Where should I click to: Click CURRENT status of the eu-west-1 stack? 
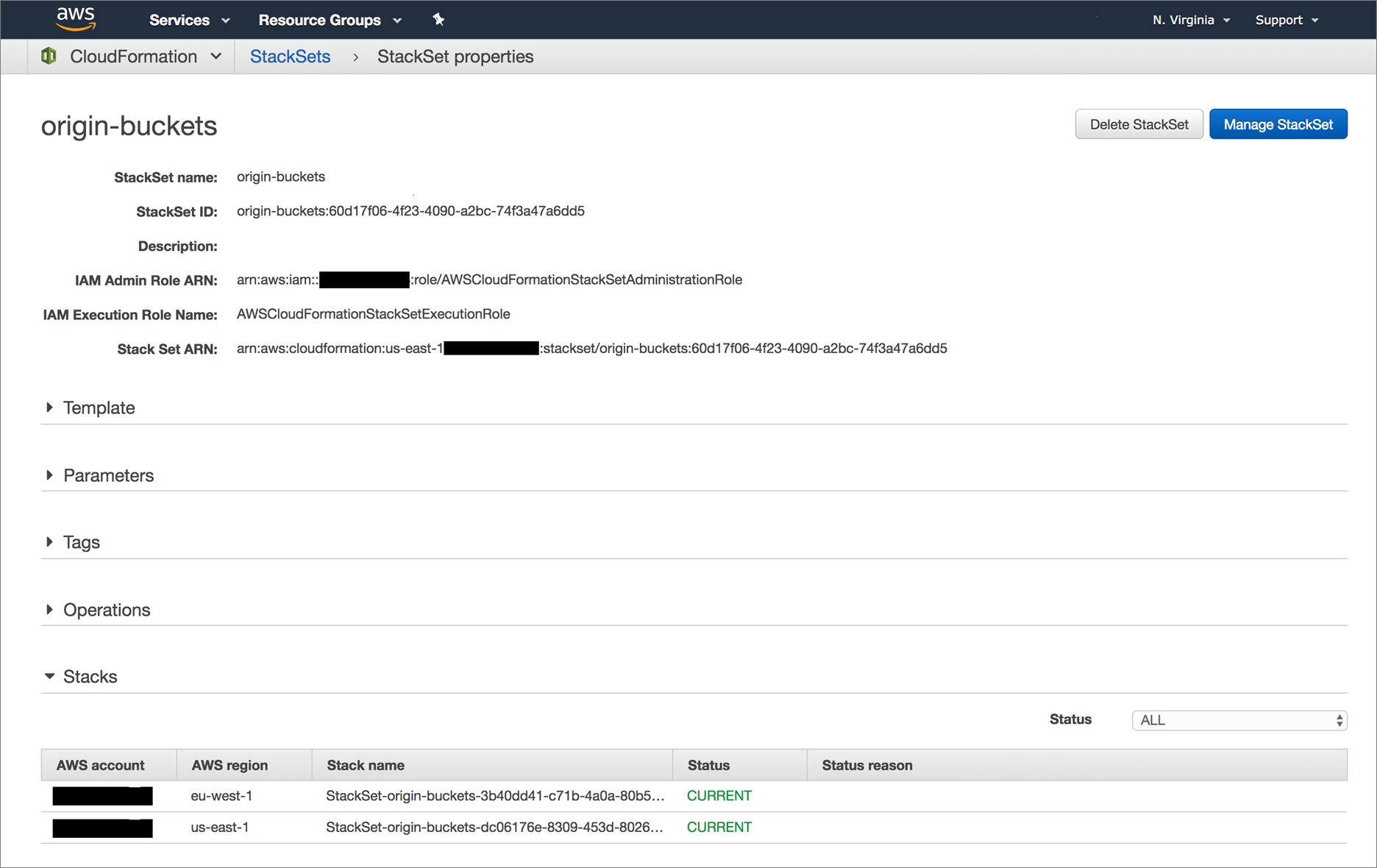coord(719,796)
